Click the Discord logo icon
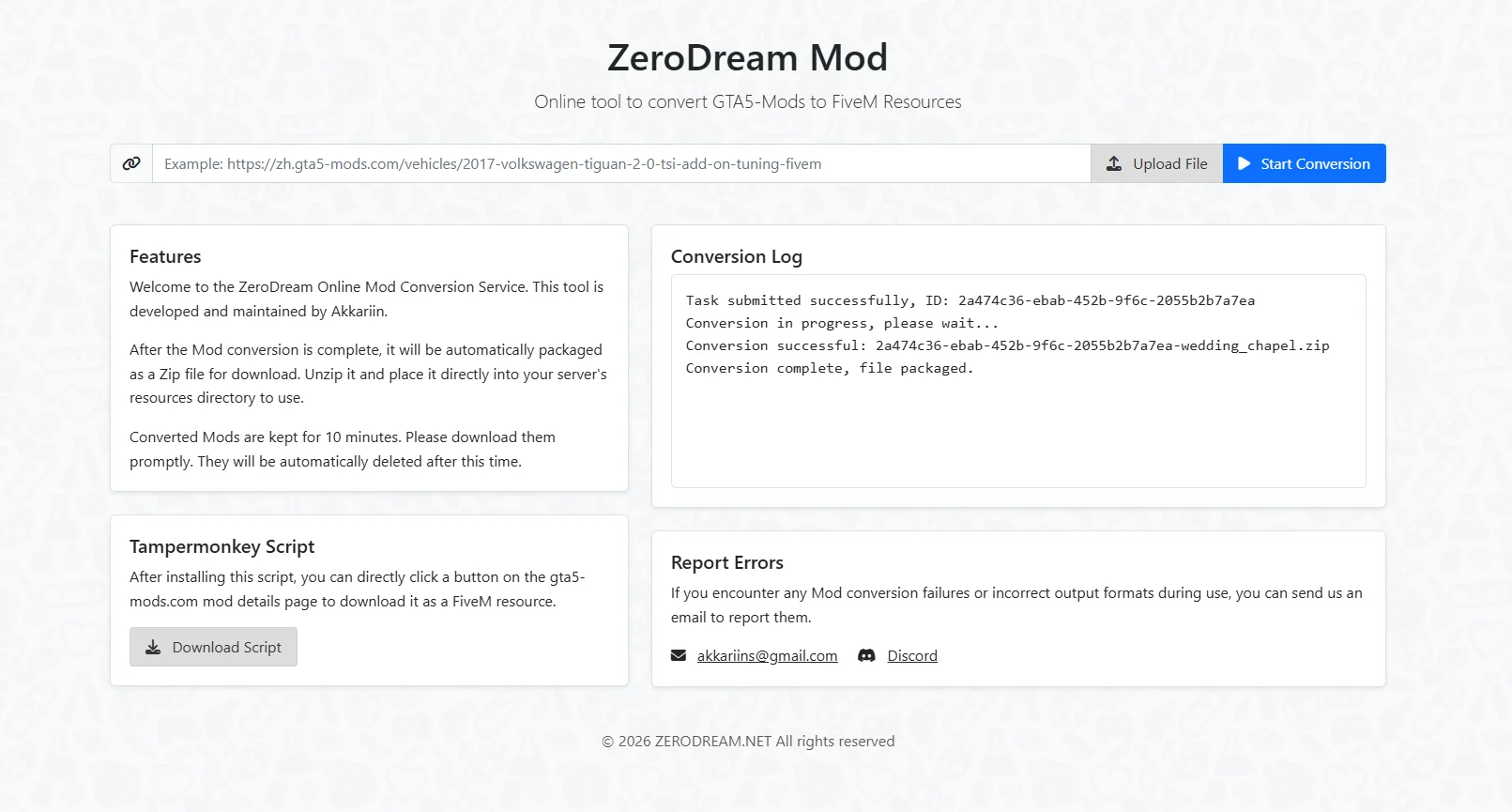The width and height of the screenshot is (1512, 812). tap(867, 656)
